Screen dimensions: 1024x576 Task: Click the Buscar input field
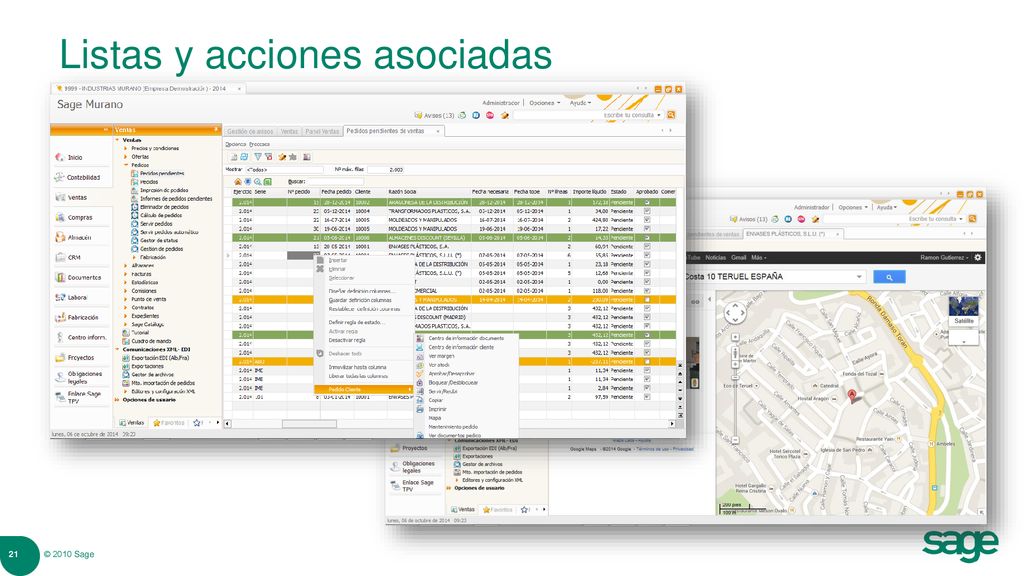[x=334, y=182]
